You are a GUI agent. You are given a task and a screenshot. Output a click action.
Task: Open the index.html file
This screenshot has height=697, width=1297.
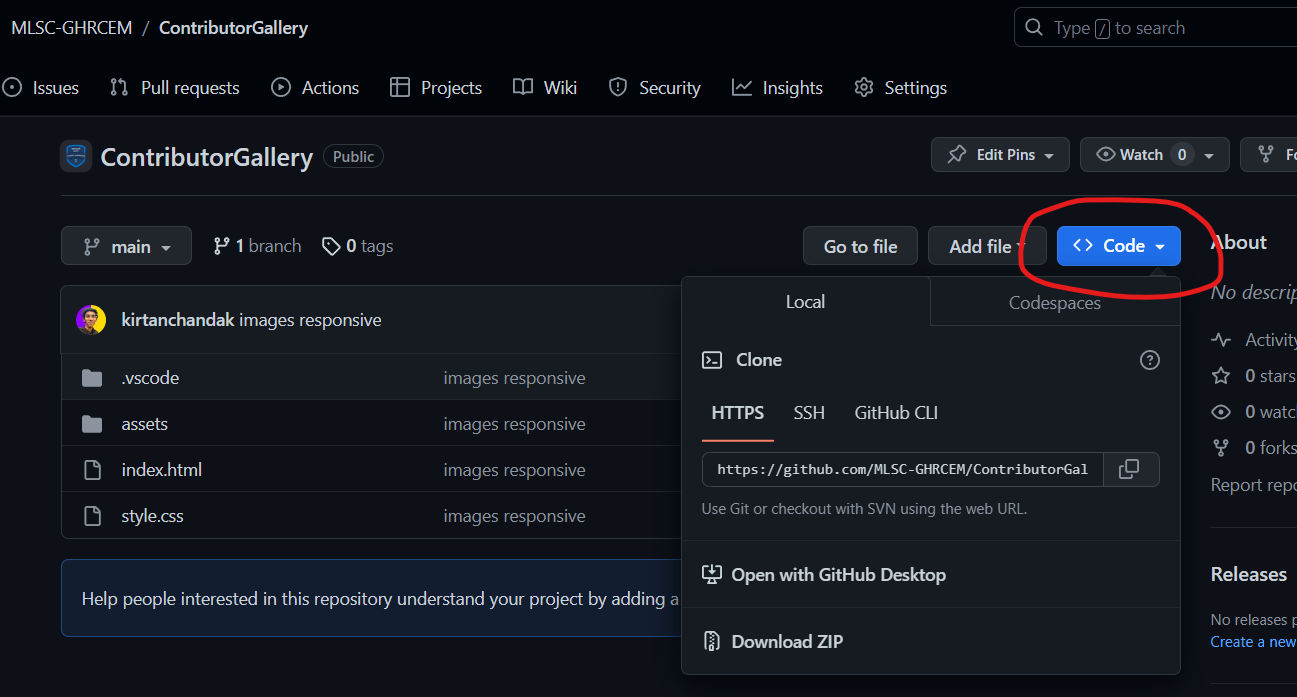161,470
